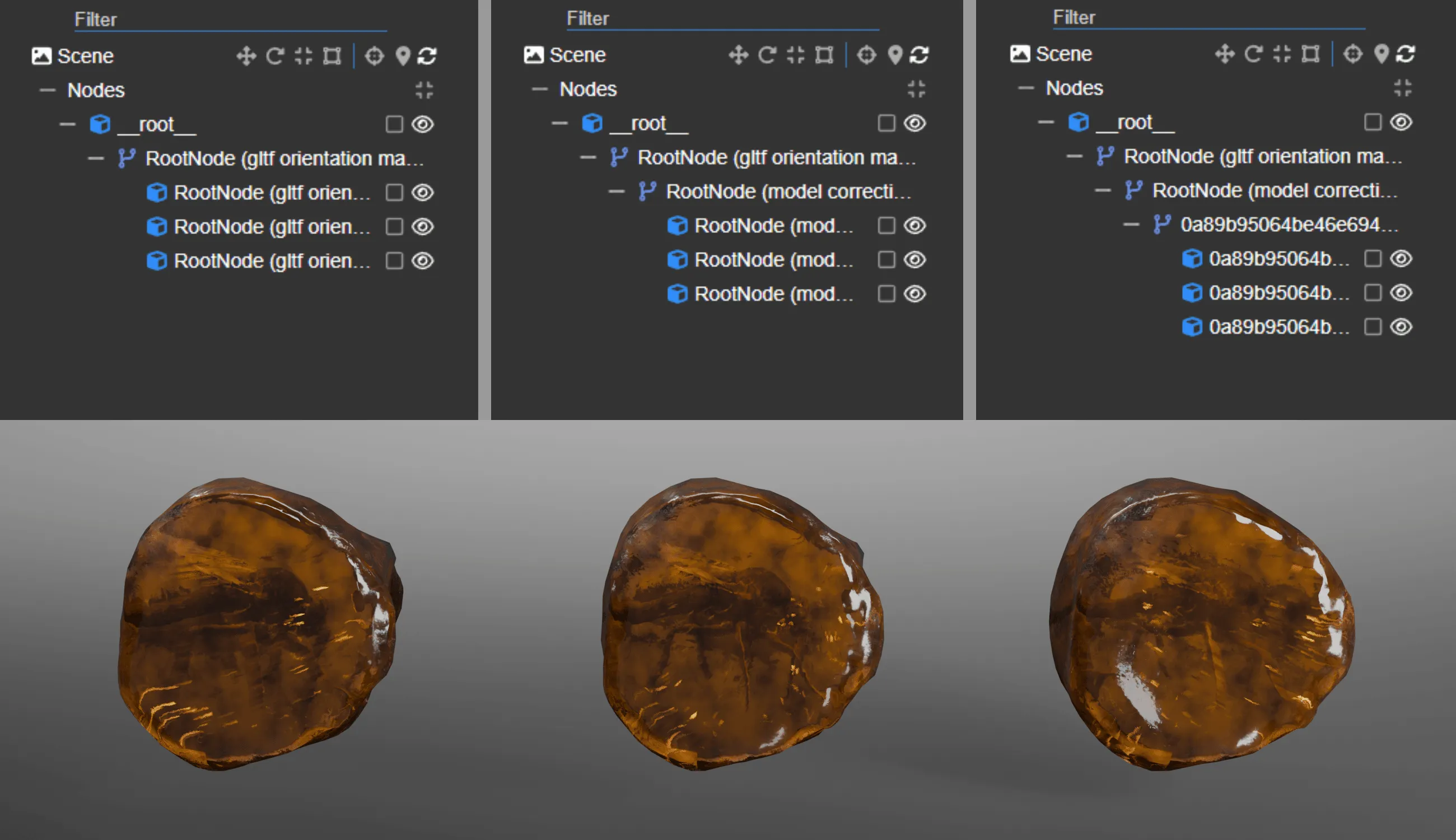Viewport: 1456px width, 840px height.
Task: Hide the __root__ mesh in the left panel
Action: tap(423, 124)
